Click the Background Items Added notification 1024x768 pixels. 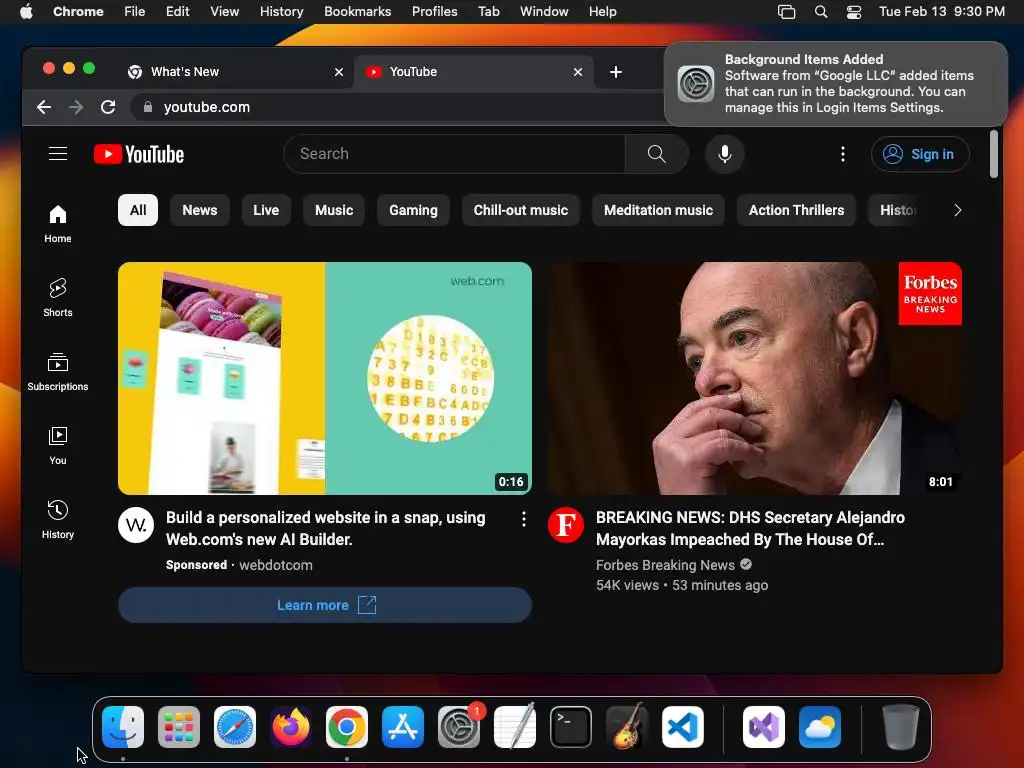[836, 84]
